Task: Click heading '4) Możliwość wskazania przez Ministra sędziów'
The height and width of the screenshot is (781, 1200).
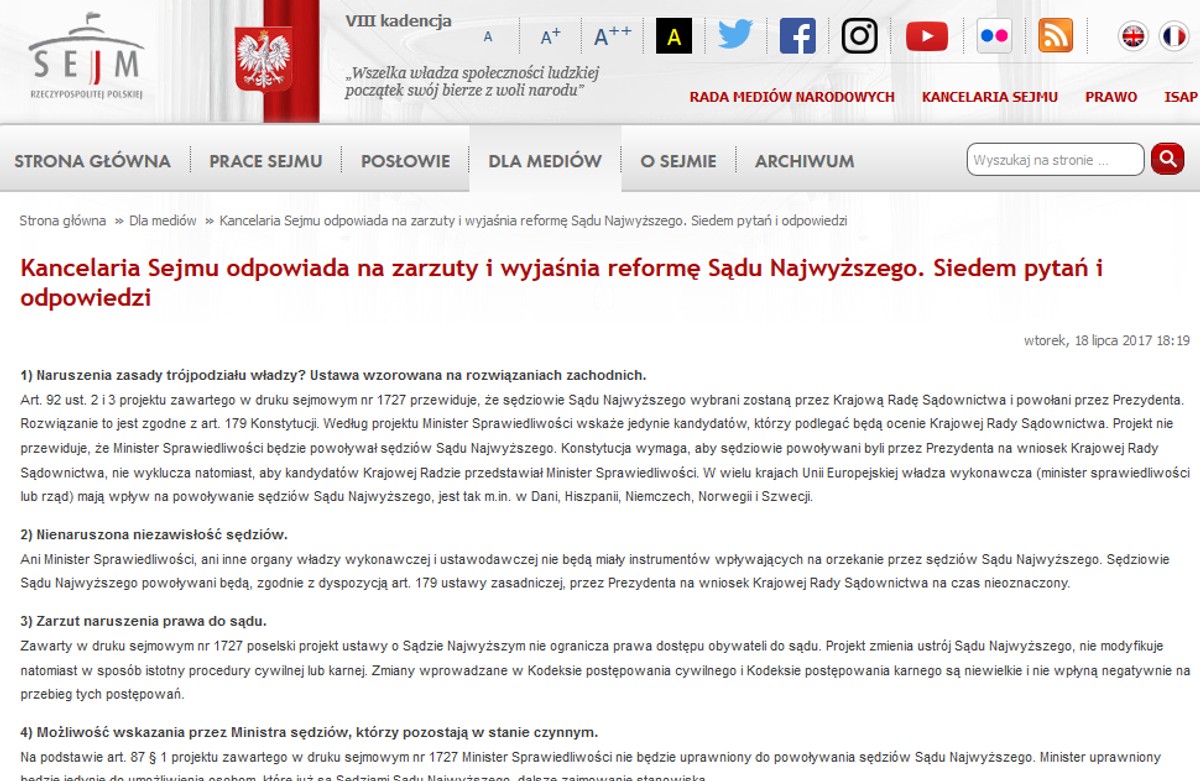Action: 309,732
